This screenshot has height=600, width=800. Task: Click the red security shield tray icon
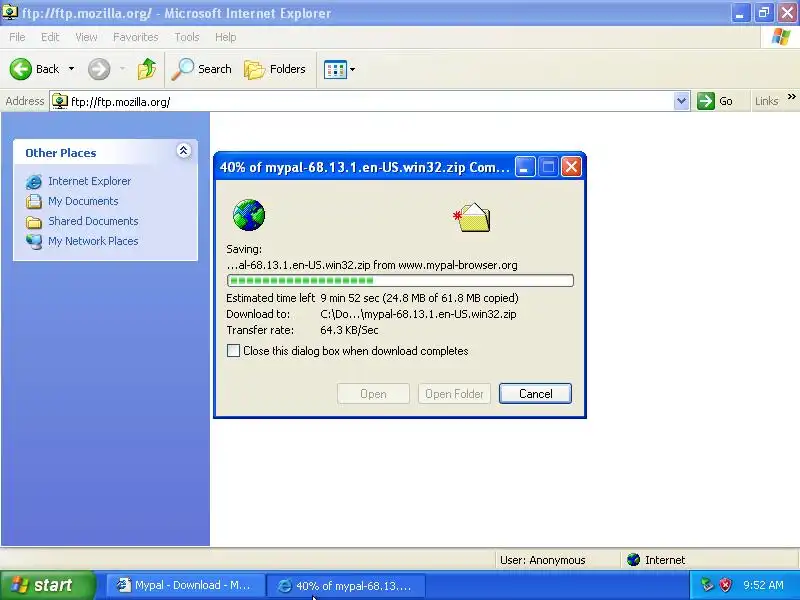(x=726, y=585)
